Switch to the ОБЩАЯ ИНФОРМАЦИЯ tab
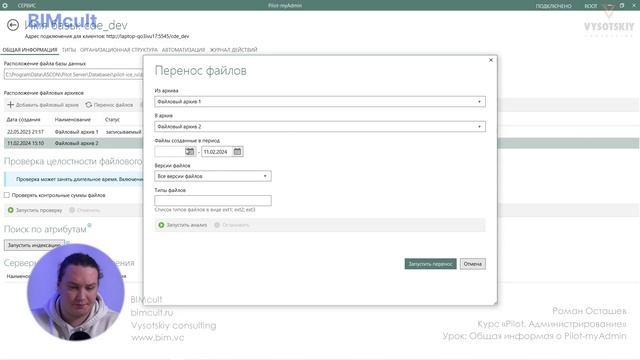 30,50
